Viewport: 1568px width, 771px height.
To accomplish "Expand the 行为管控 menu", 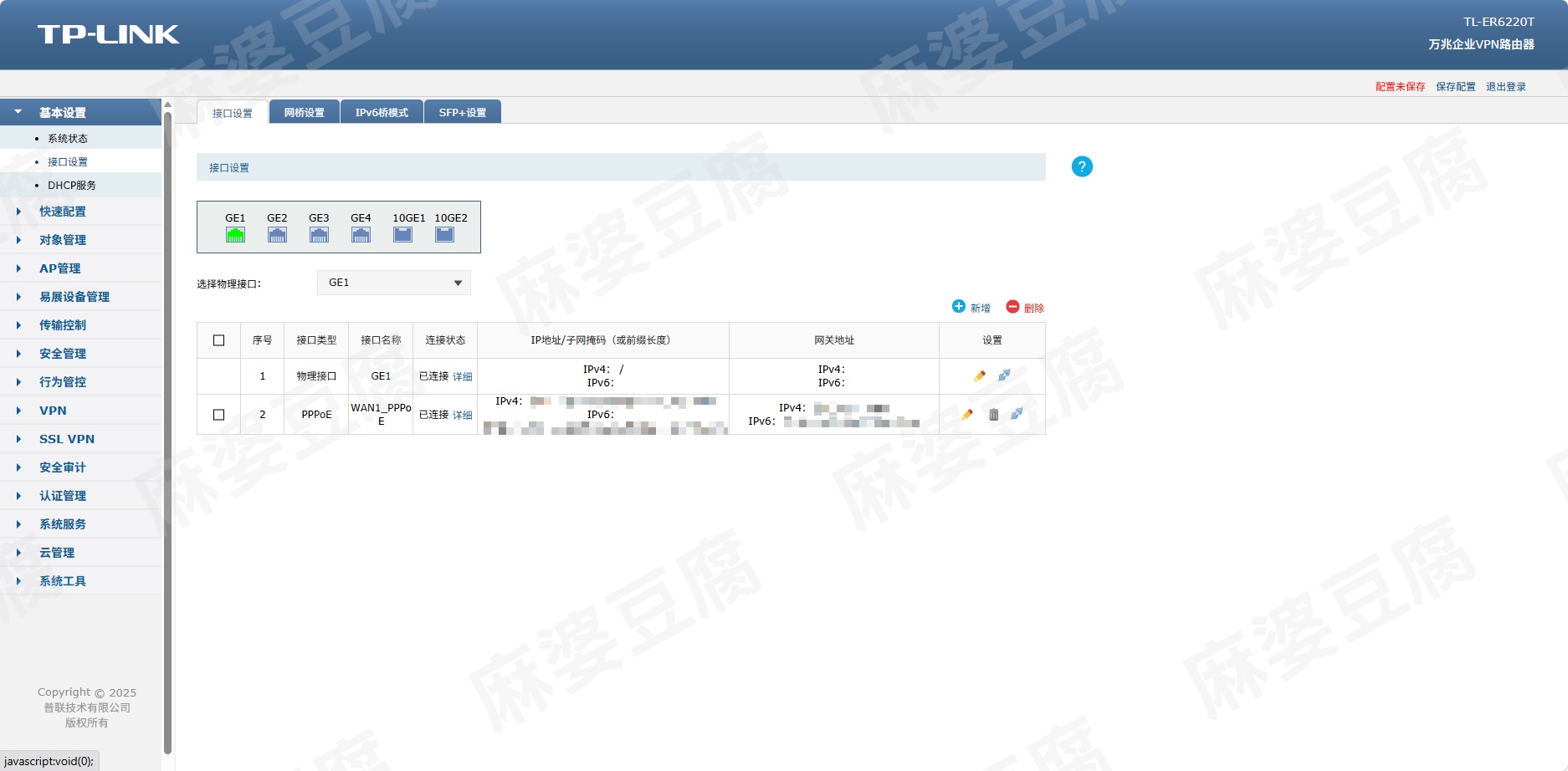I will tap(80, 382).
